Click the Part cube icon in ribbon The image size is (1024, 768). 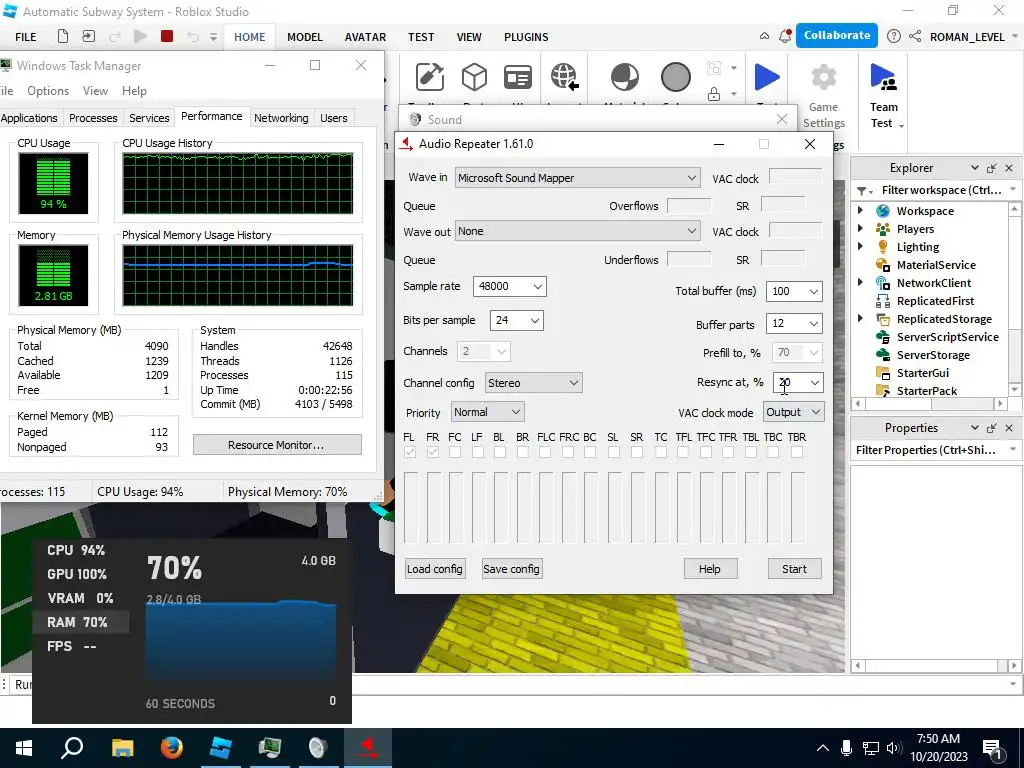click(474, 77)
